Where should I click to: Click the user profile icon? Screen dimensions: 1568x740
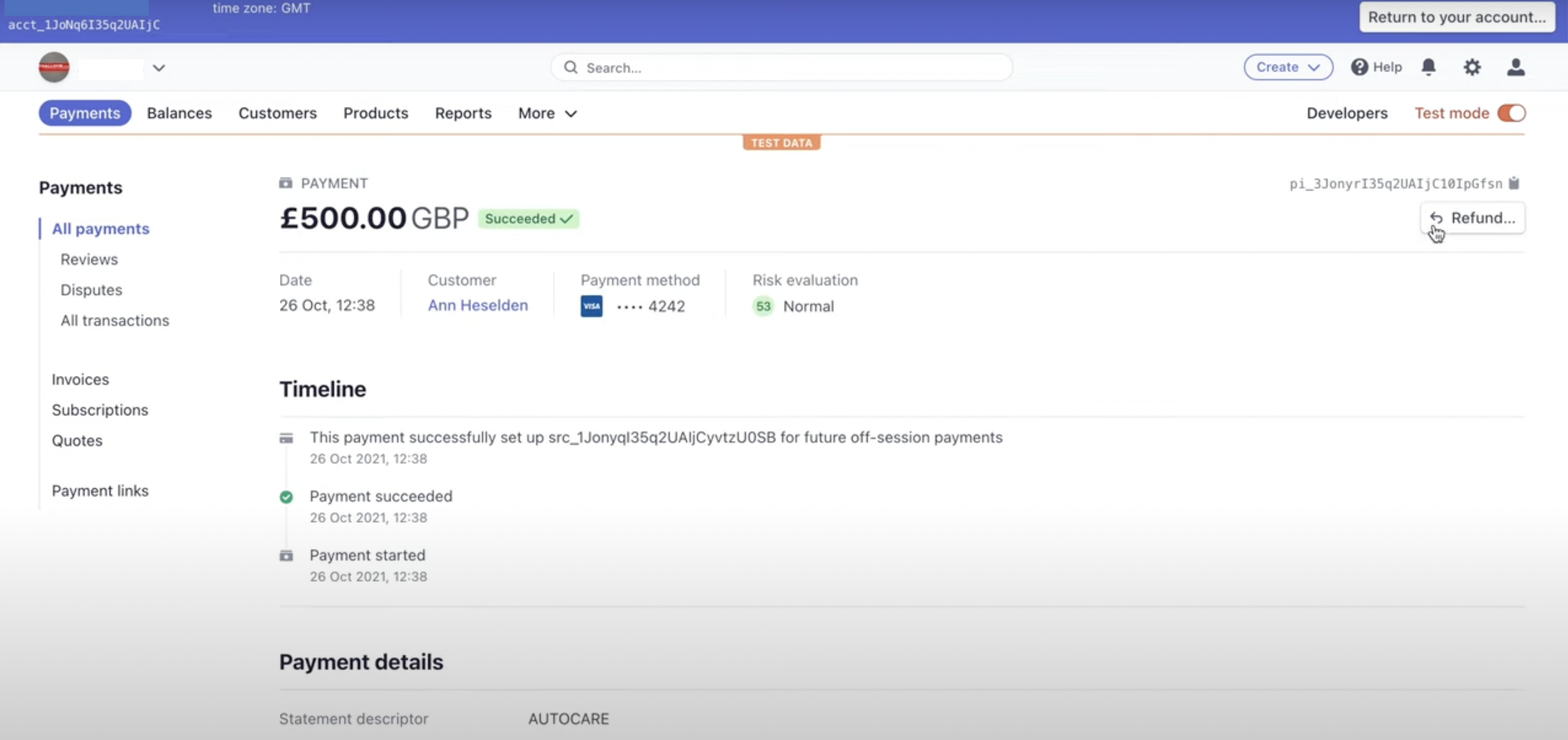(1516, 67)
